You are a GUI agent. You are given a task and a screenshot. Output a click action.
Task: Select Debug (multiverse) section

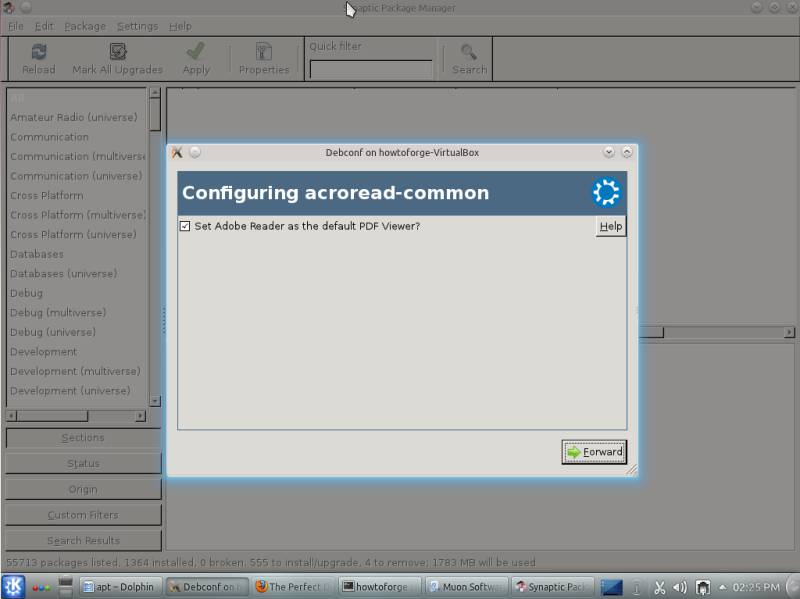pyautogui.click(x=77, y=312)
